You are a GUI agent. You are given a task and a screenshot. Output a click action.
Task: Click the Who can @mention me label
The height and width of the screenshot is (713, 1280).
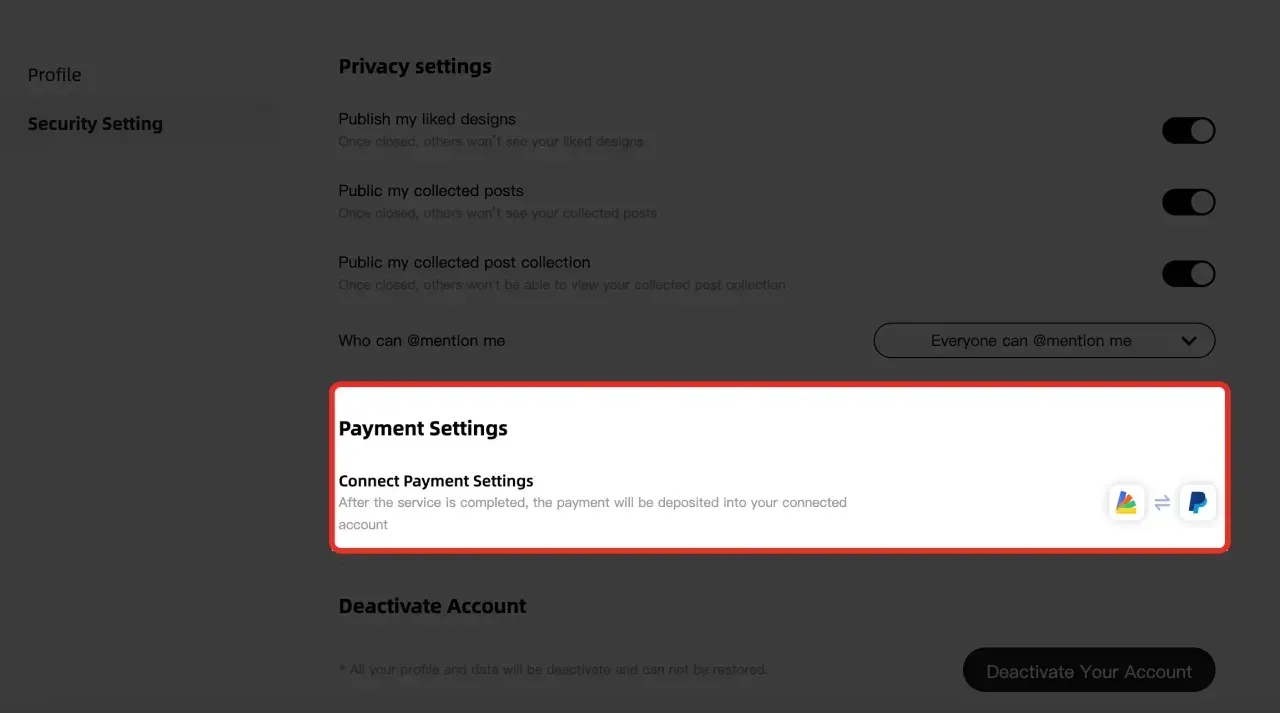coord(421,341)
